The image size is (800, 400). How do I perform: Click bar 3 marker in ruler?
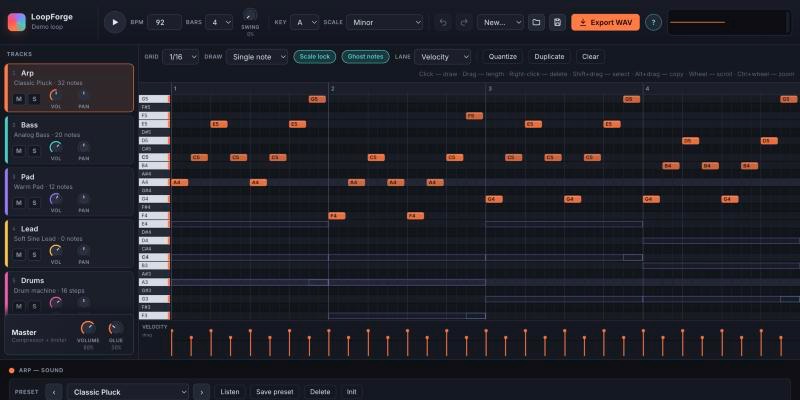click(490, 89)
